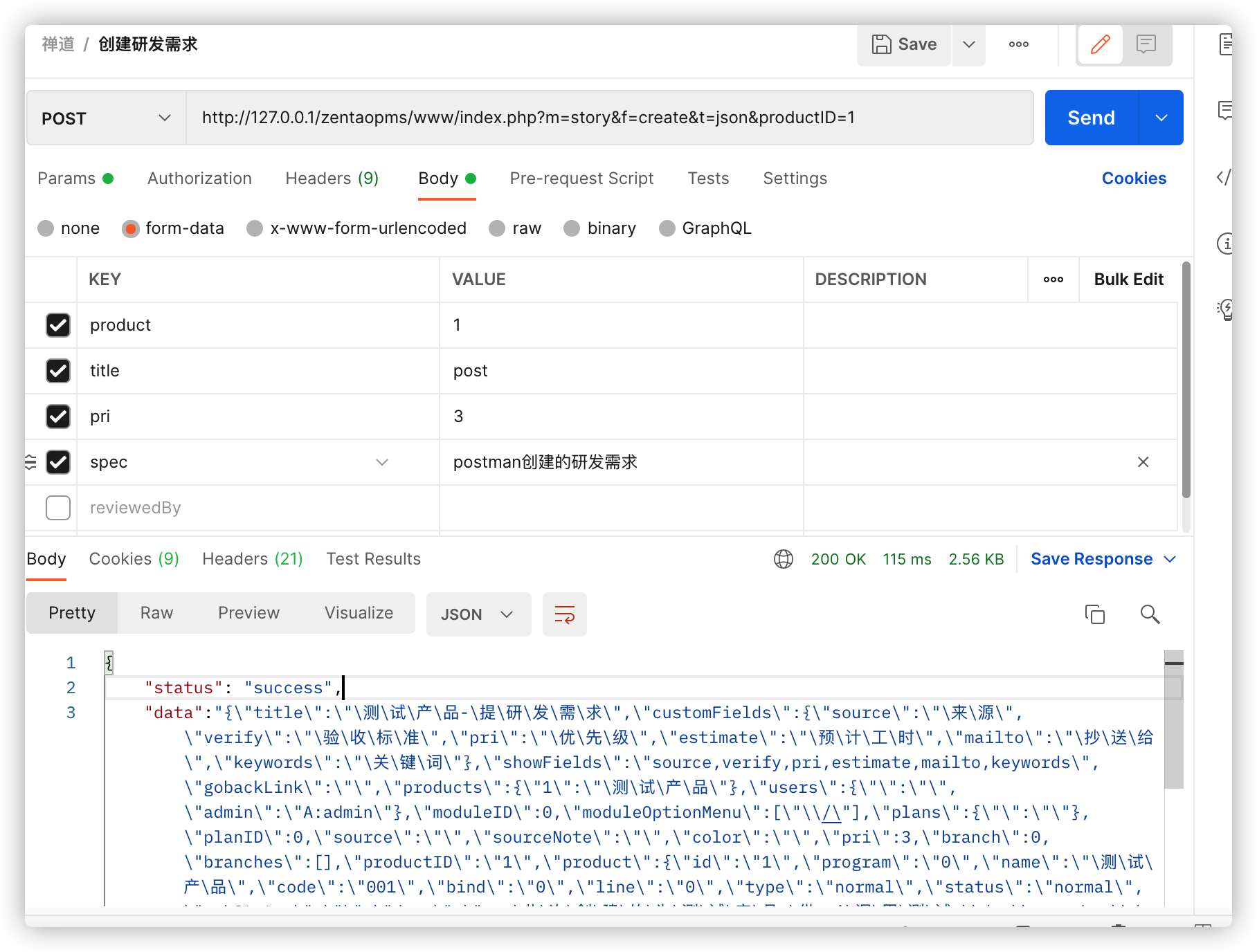Select the form-data body type
The image size is (1257, 952).
(130, 228)
